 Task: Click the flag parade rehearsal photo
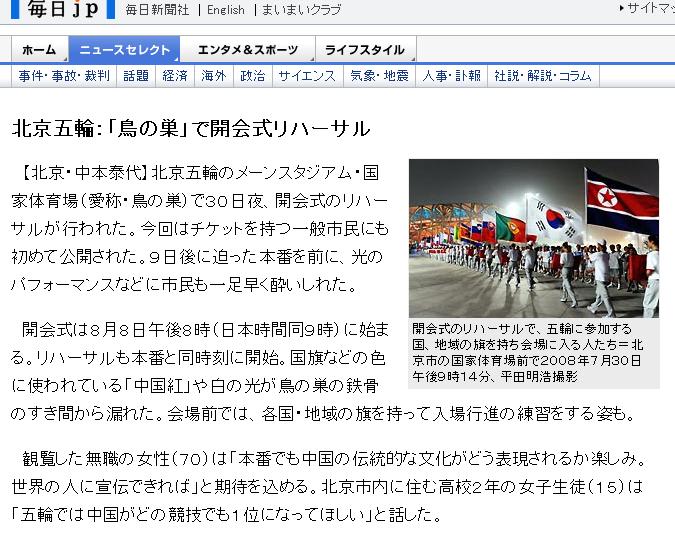click(x=533, y=238)
